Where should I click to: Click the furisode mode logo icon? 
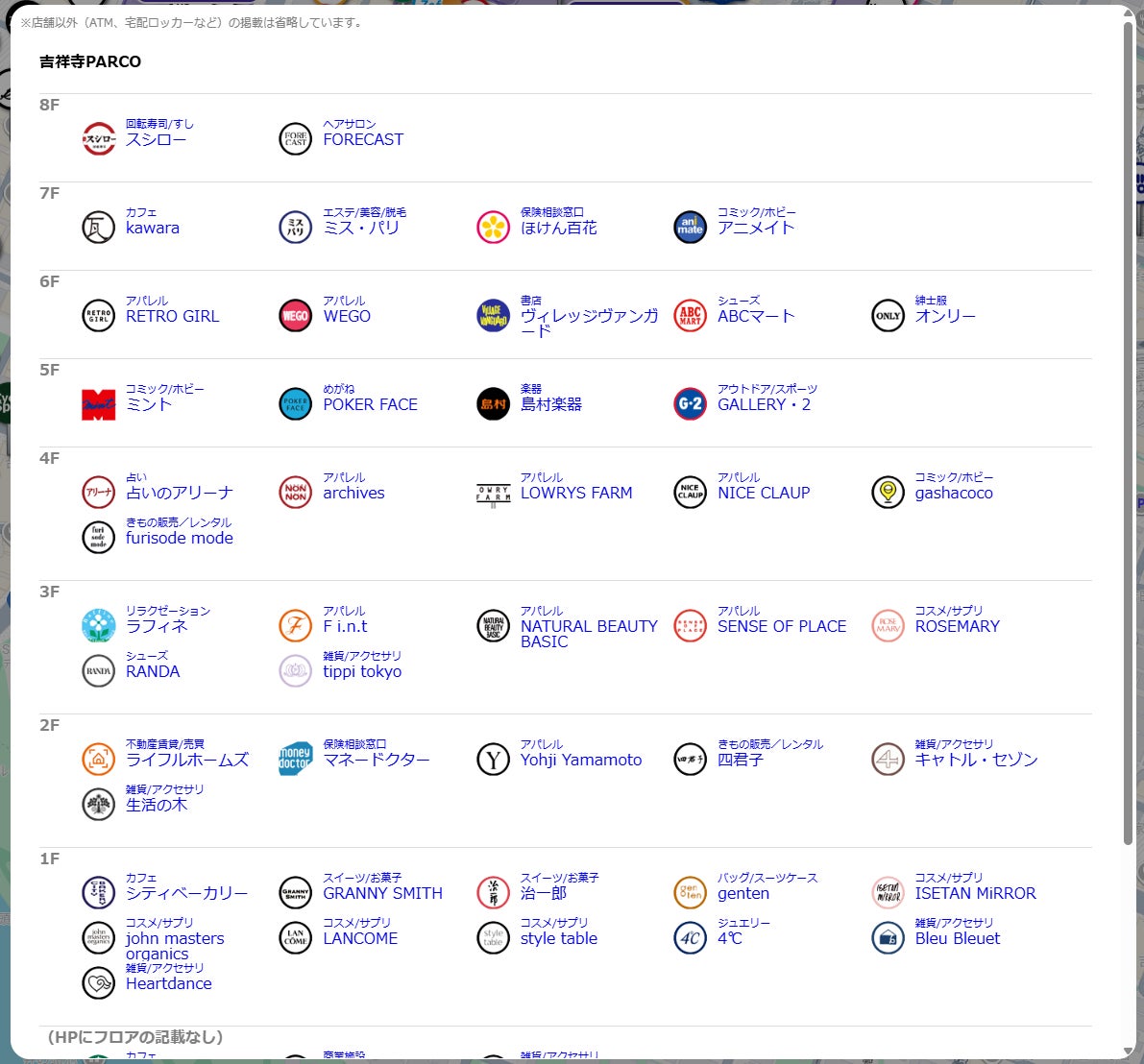coord(99,537)
